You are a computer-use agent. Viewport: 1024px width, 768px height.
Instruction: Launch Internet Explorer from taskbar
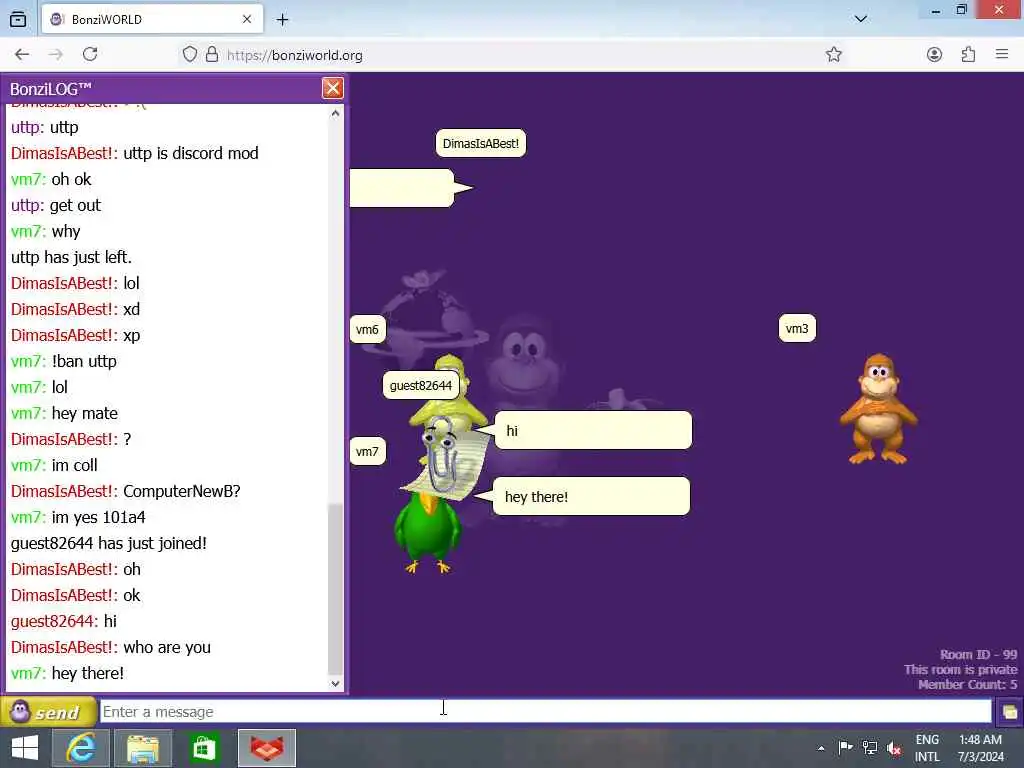(80, 748)
